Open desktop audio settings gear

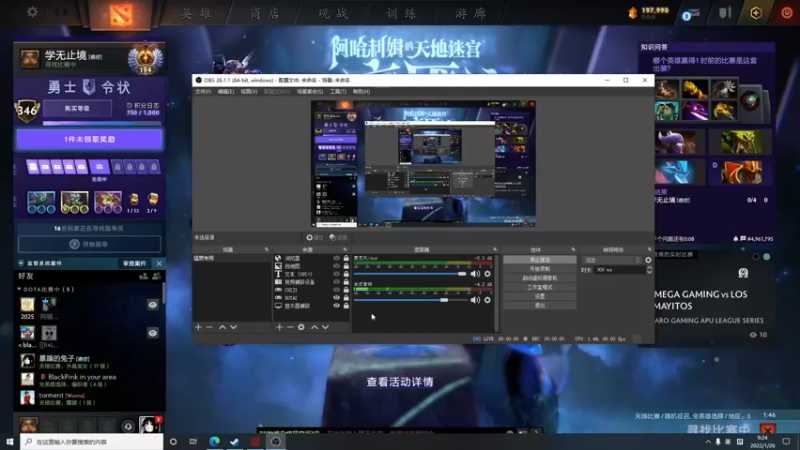click(x=488, y=300)
